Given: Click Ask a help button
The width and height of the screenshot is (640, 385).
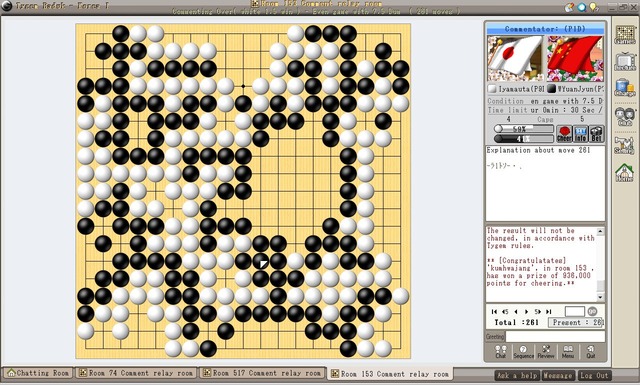Looking at the screenshot, I should pyautogui.click(x=517, y=375).
